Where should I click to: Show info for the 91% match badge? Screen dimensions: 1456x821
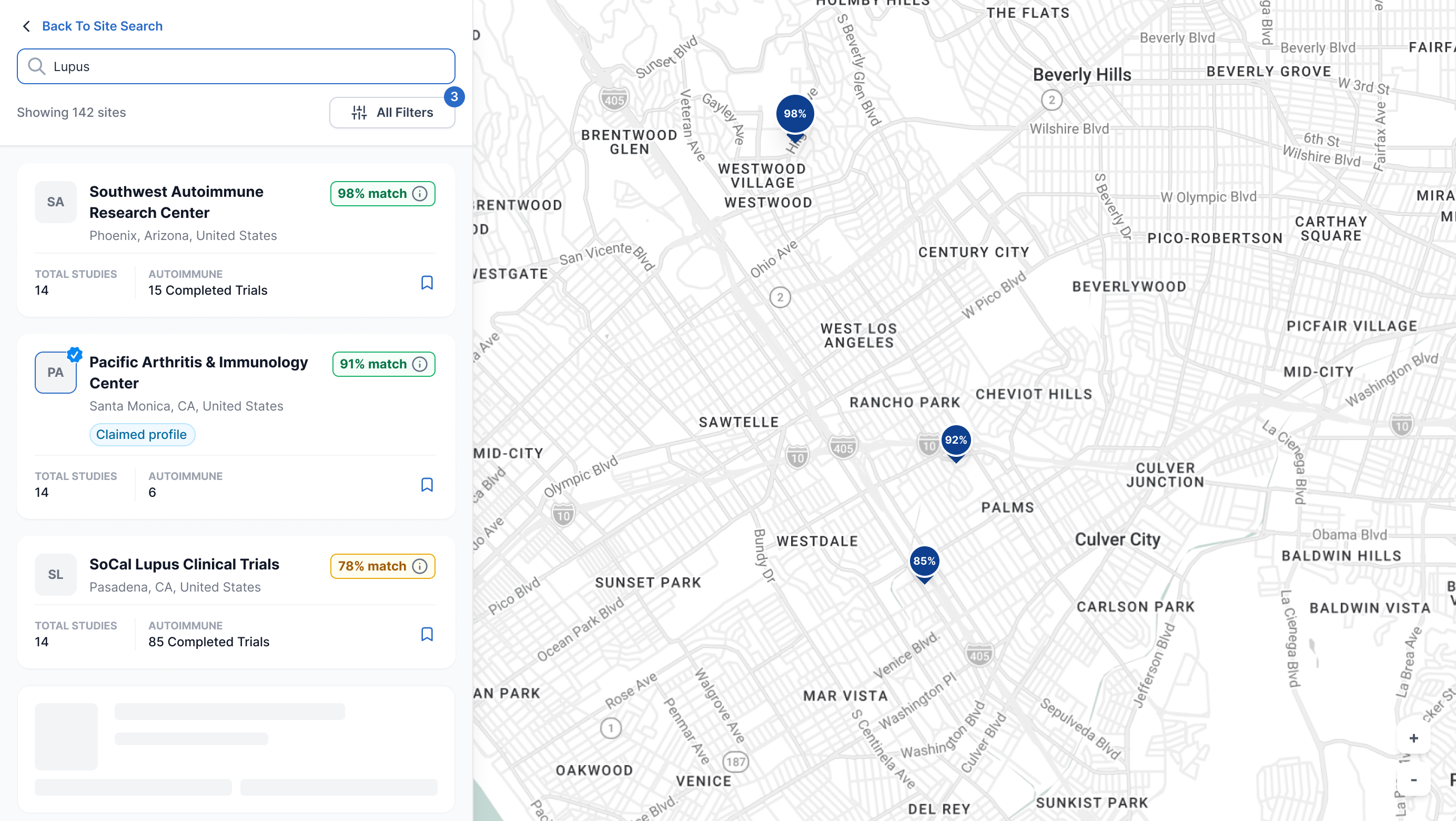point(419,364)
